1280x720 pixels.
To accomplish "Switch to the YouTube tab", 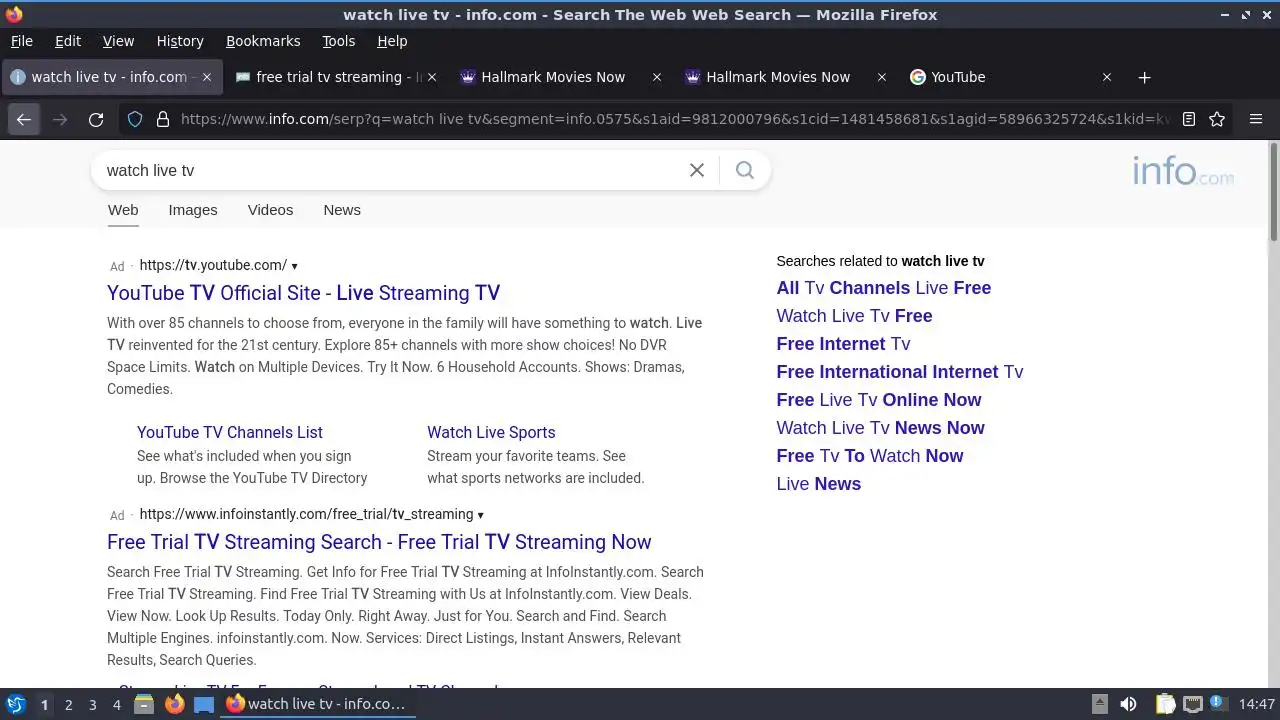I will [1010, 77].
